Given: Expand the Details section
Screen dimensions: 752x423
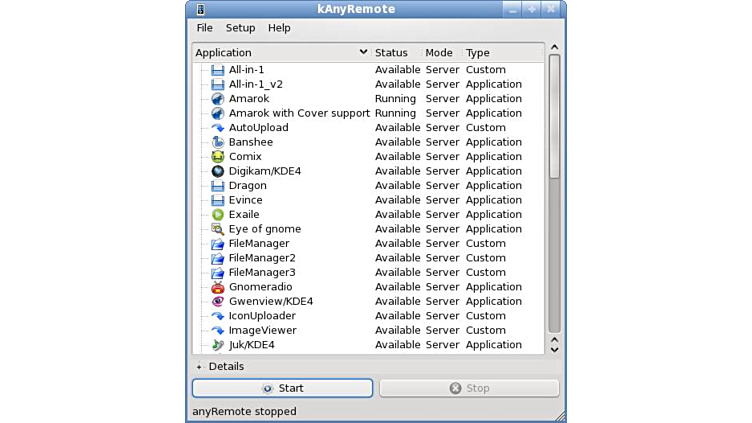Looking at the screenshot, I should coord(200,367).
